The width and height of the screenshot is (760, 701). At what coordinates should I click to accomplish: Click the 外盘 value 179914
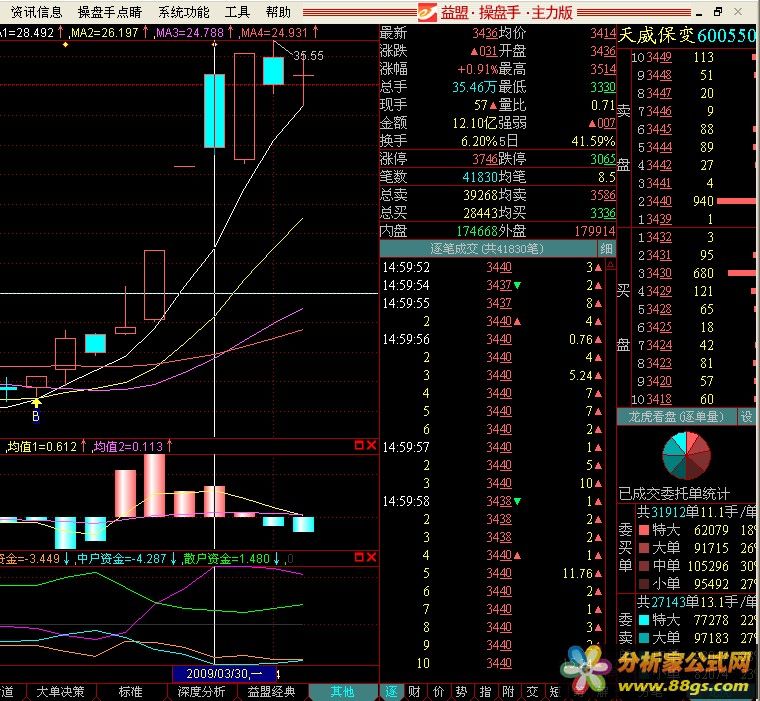point(595,231)
